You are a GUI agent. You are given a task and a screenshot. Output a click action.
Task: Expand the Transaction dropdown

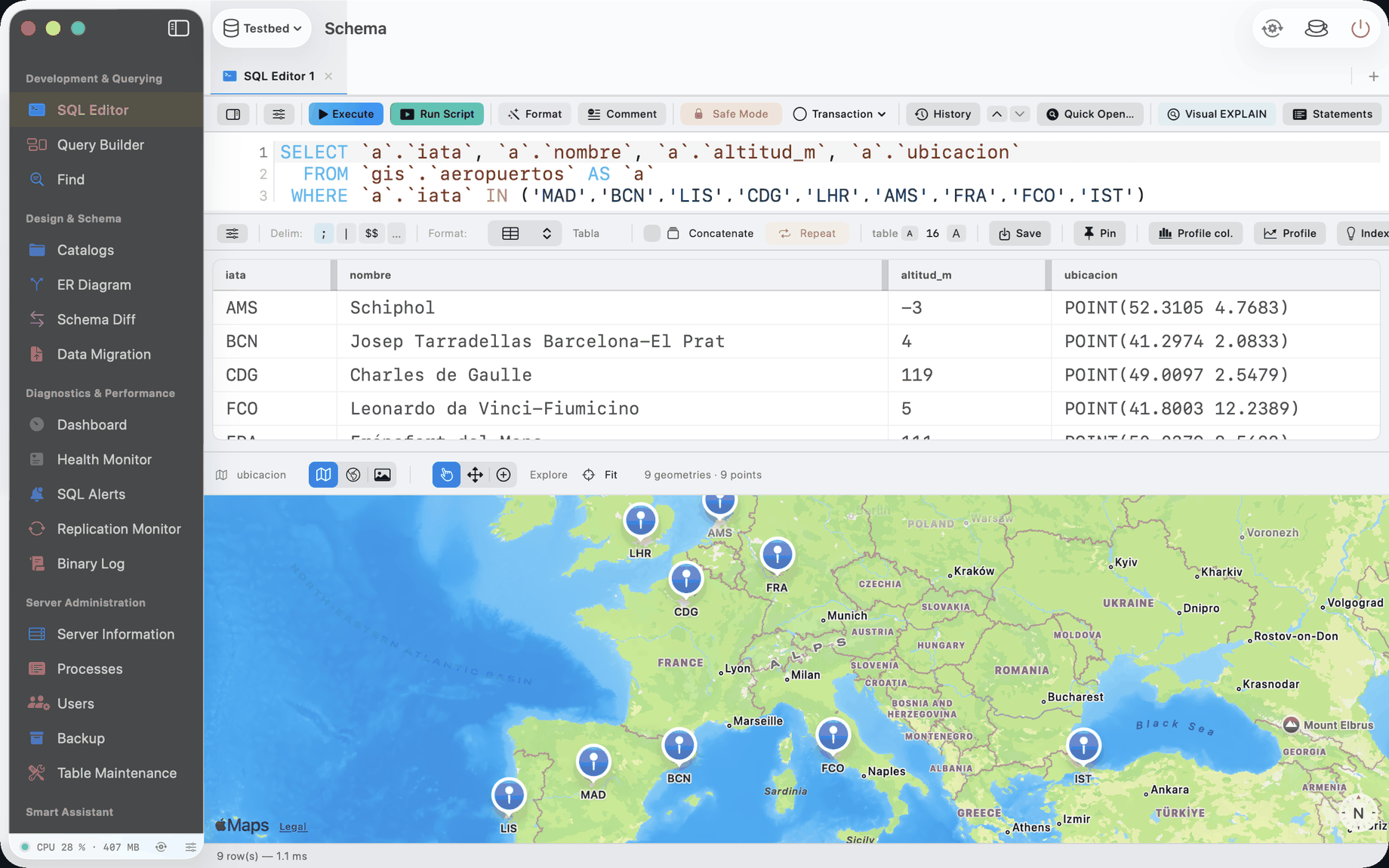pos(839,114)
